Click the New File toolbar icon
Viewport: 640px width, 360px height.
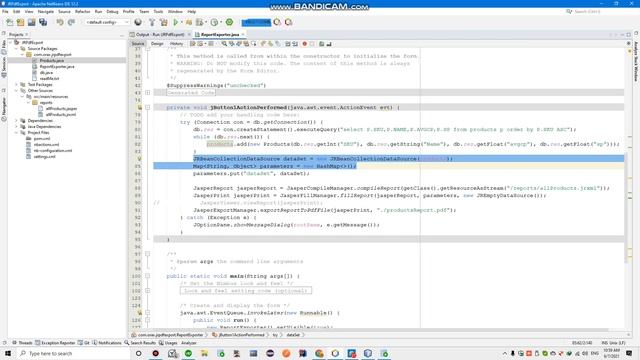[x=9, y=22]
